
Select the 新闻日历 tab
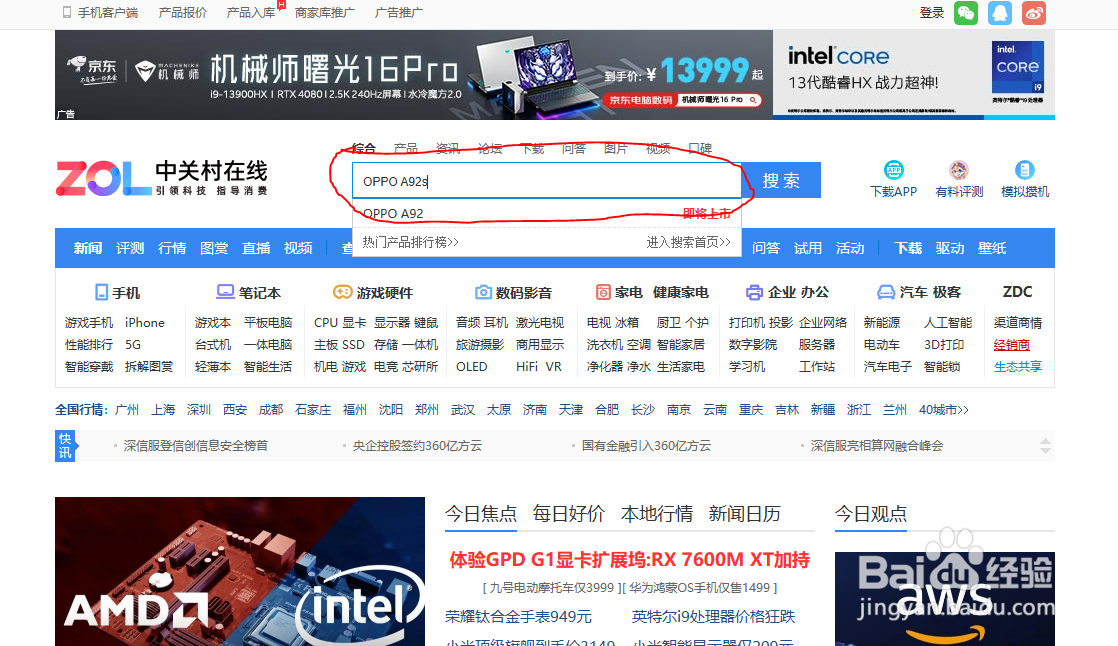(x=744, y=514)
